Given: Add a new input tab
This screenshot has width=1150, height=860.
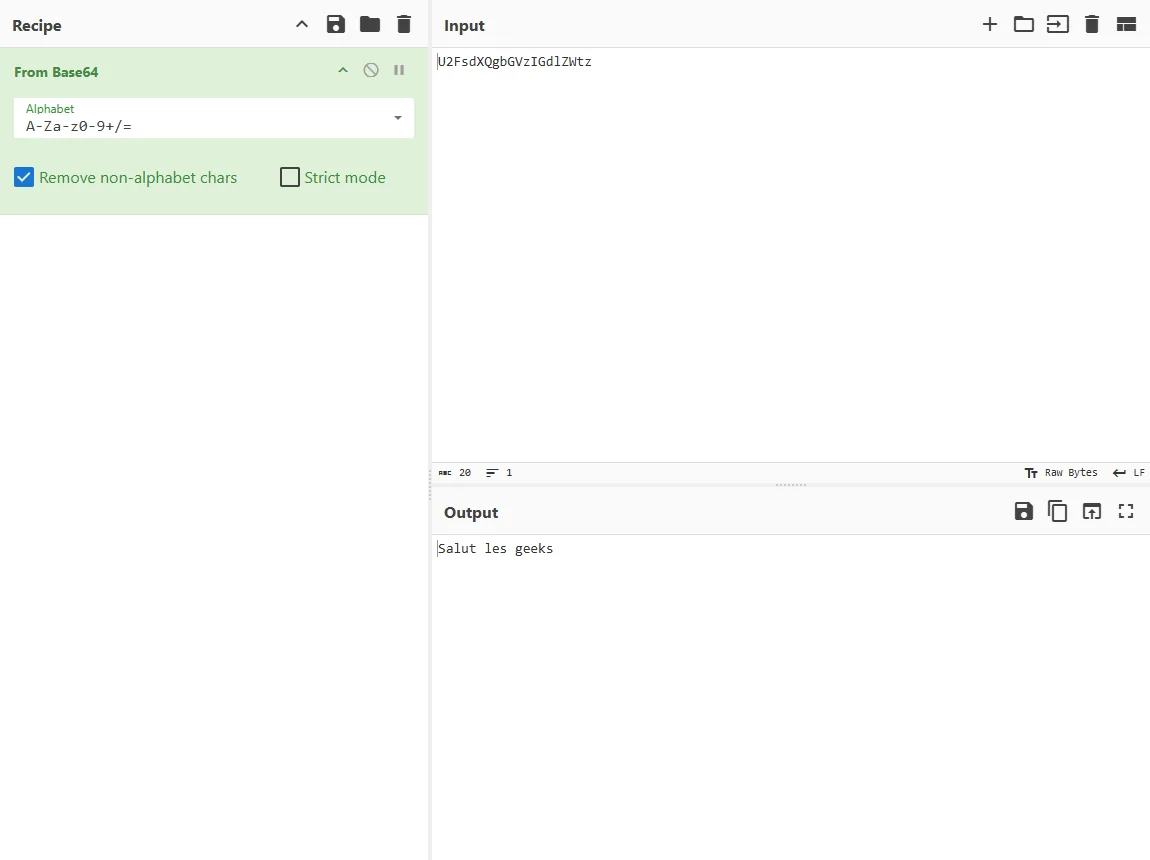Looking at the screenshot, I should pos(989,24).
